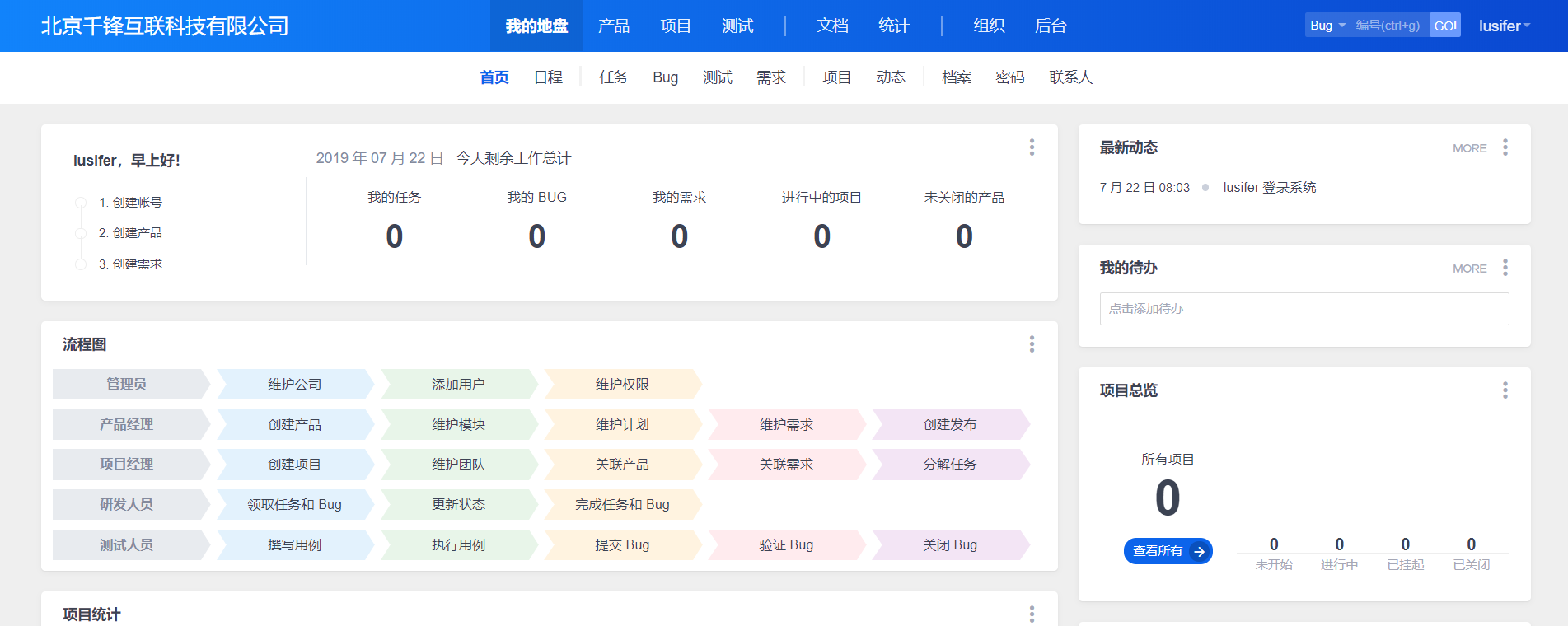Select the 创建需求 step circle

pos(81,264)
